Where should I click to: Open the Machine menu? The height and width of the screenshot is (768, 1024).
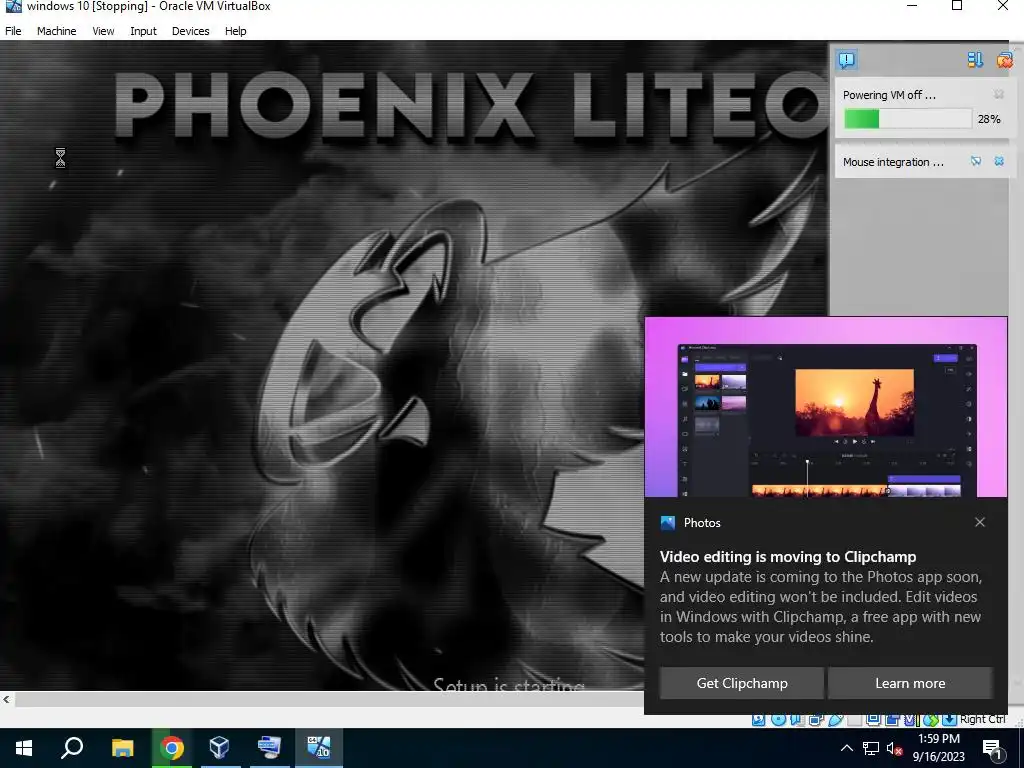pos(56,31)
